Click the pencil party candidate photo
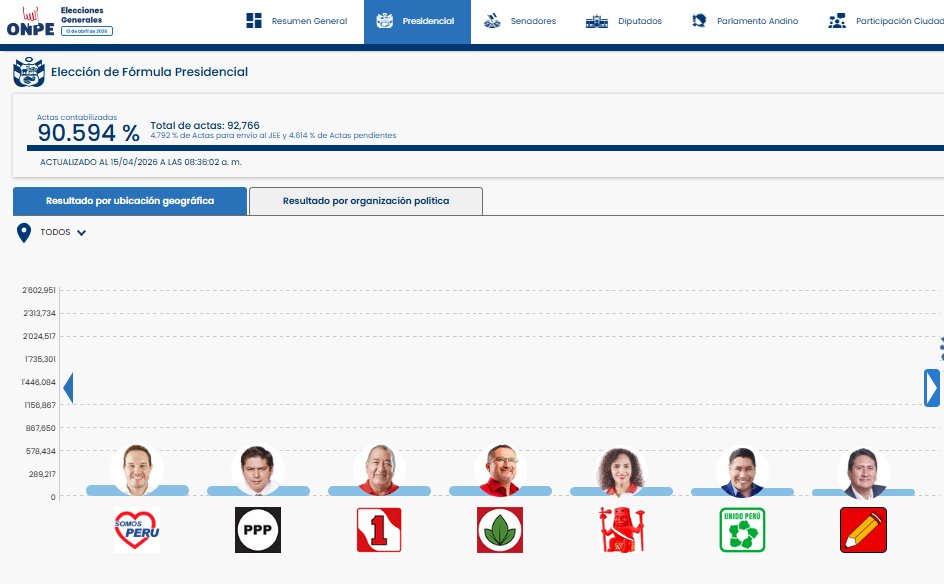This screenshot has height=584, width=944. (x=863, y=473)
